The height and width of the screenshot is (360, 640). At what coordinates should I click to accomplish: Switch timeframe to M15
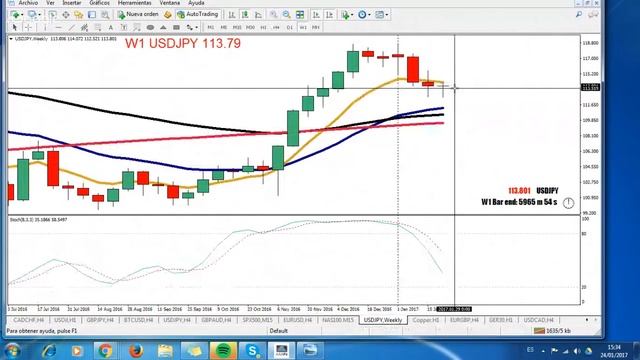pos(237,27)
